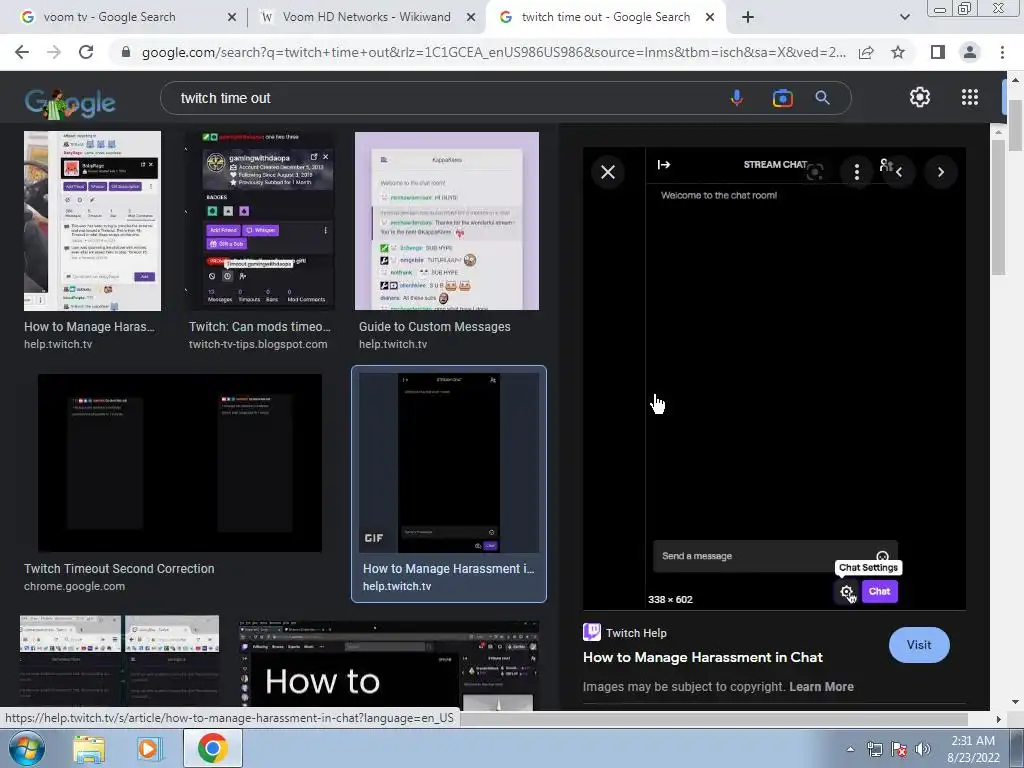This screenshot has height=768, width=1024.
Task: Search inside image with lens icon
Action: pyautogui.click(x=814, y=172)
